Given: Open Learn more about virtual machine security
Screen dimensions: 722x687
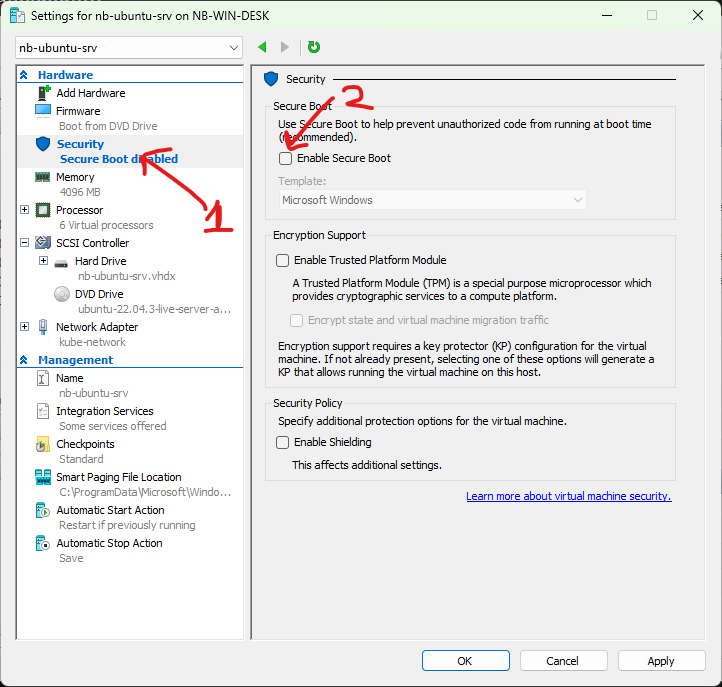Looking at the screenshot, I should [x=568, y=496].
